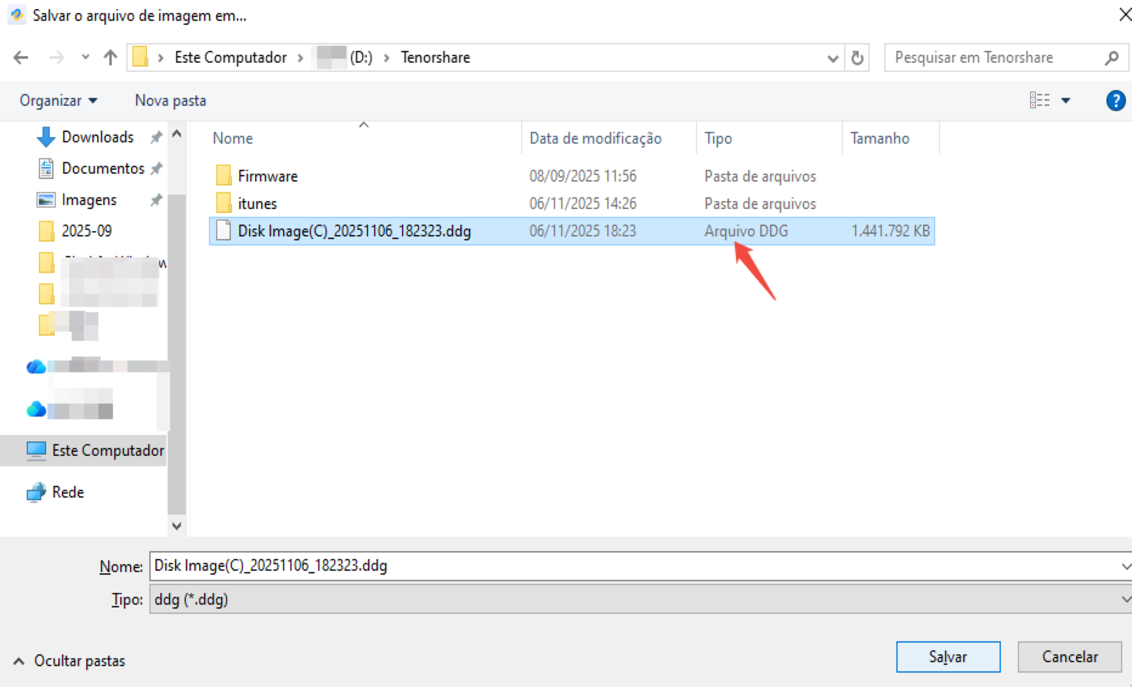Open the Tipo ddg (*.ddg) dropdown
1132x687 pixels.
pyautogui.click(x=640, y=600)
